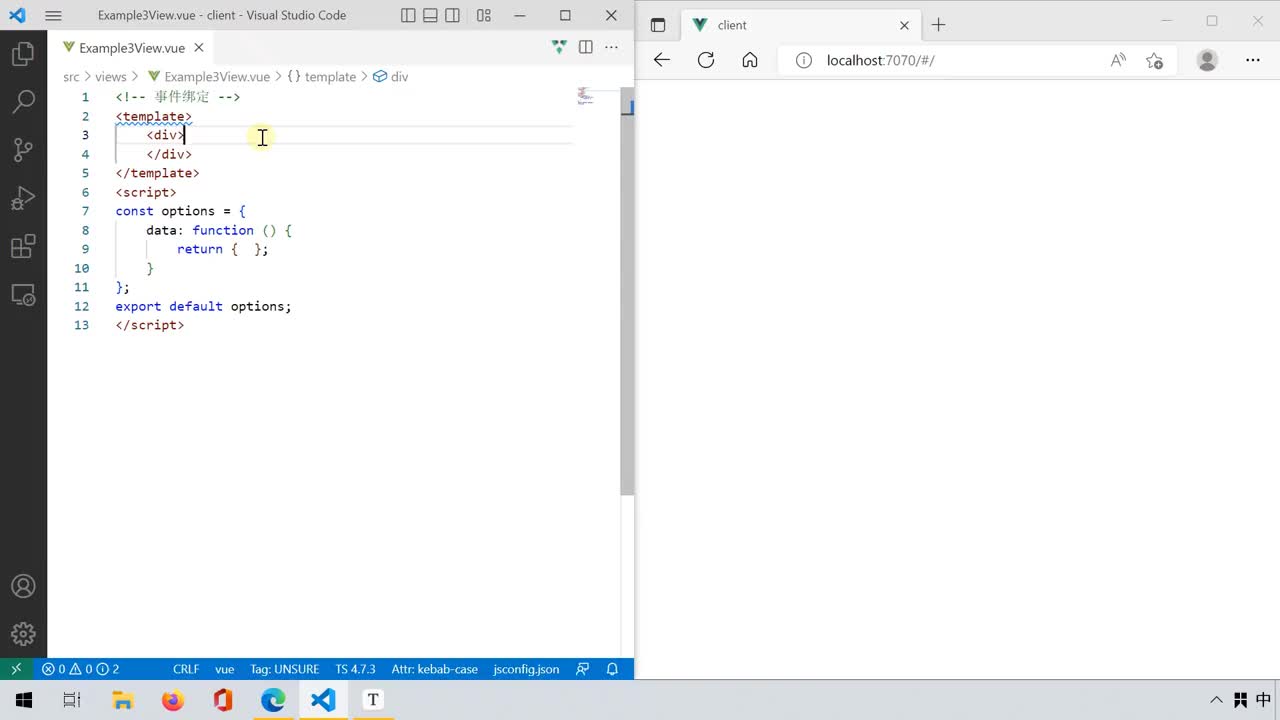Open the Run and Debug view
Image resolution: width=1280 pixels, height=720 pixels.
pyautogui.click(x=23, y=198)
